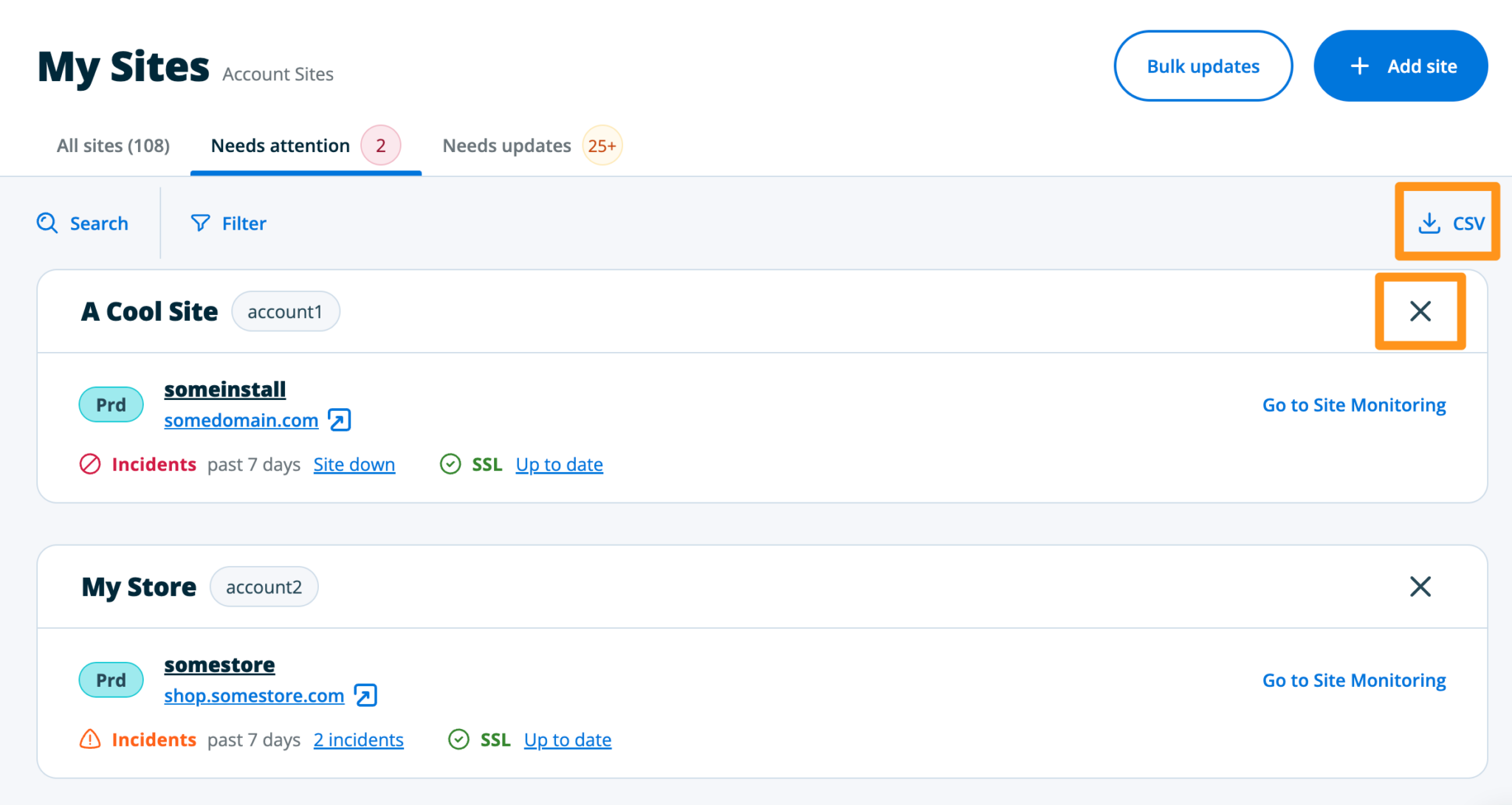
Task: Open Site Monitoring for A Cool Site
Action: (1353, 404)
